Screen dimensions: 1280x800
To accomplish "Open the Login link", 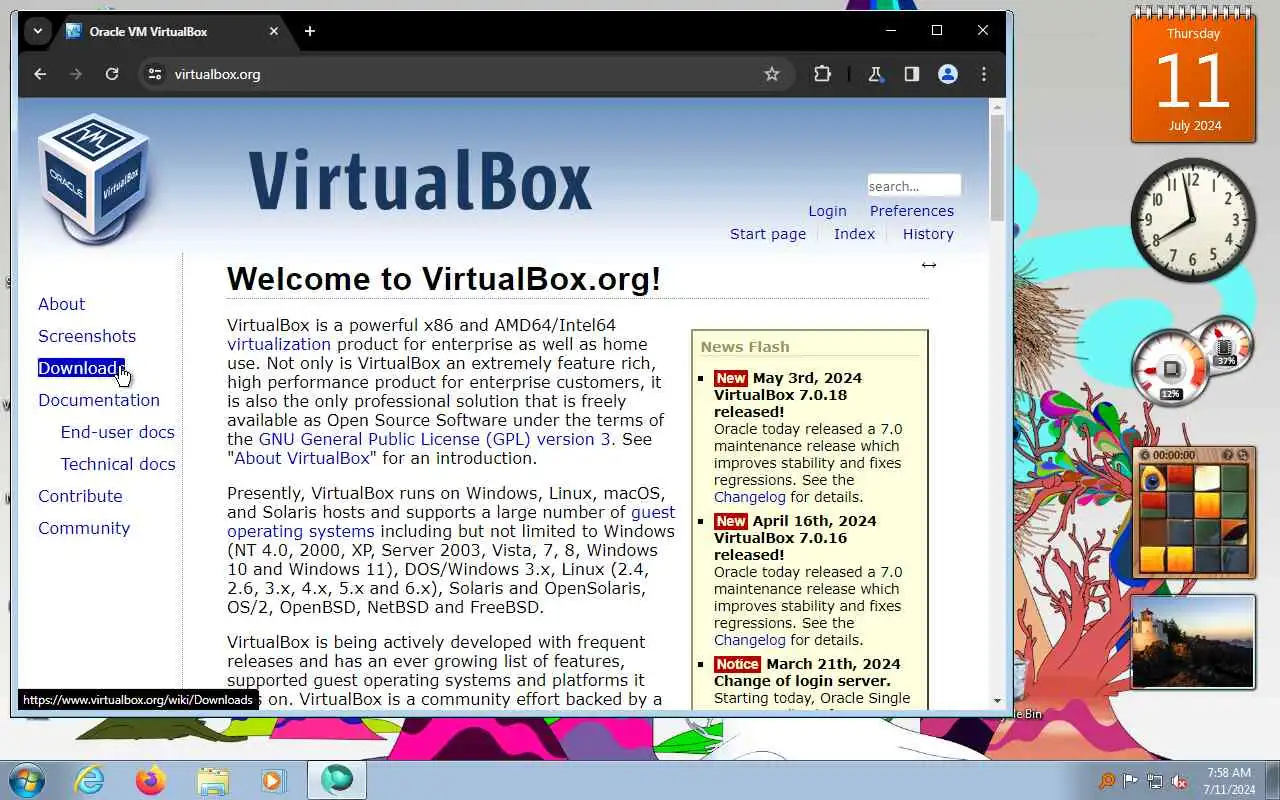I will click(x=827, y=211).
